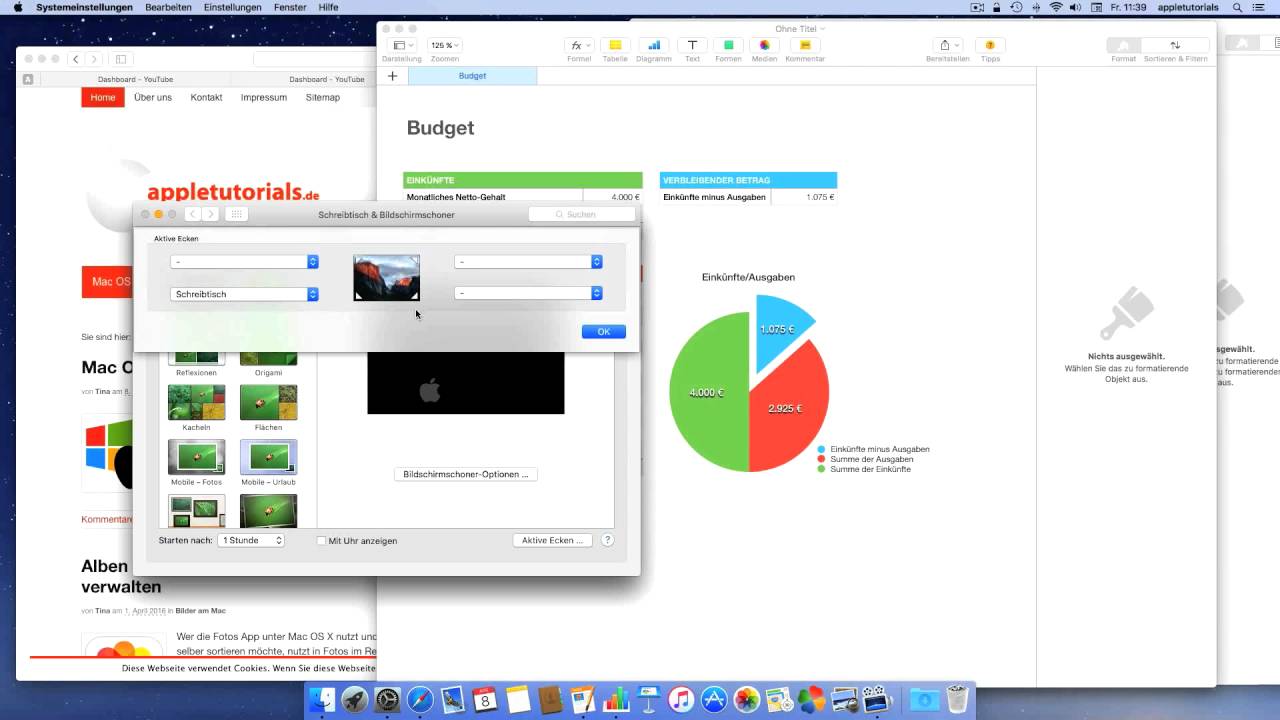Open the Über uns page link
The height and width of the screenshot is (720, 1280).
(x=153, y=97)
